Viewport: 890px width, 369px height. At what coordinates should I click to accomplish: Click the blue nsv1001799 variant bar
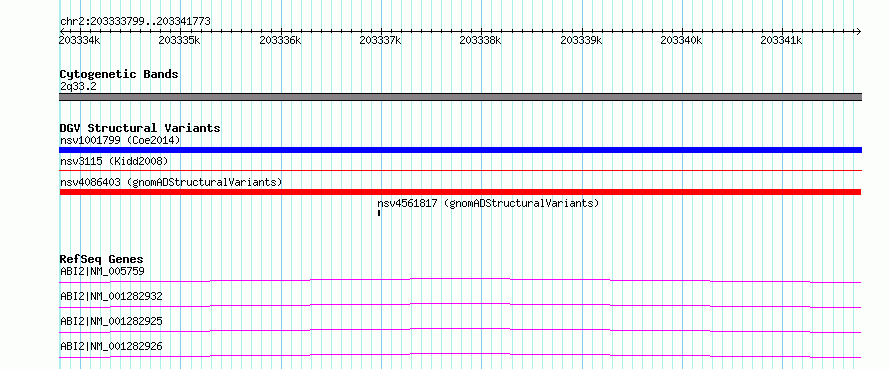(460, 150)
